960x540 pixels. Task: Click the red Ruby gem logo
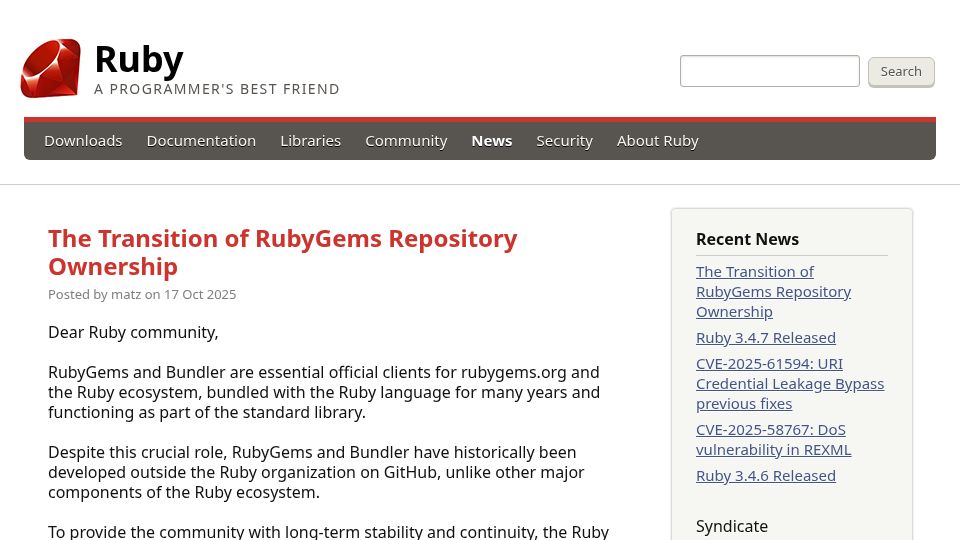point(51,69)
